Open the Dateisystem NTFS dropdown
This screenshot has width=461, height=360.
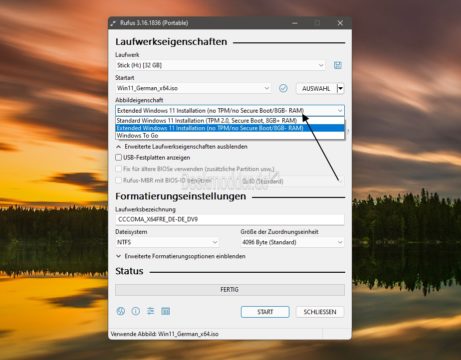click(167, 242)
